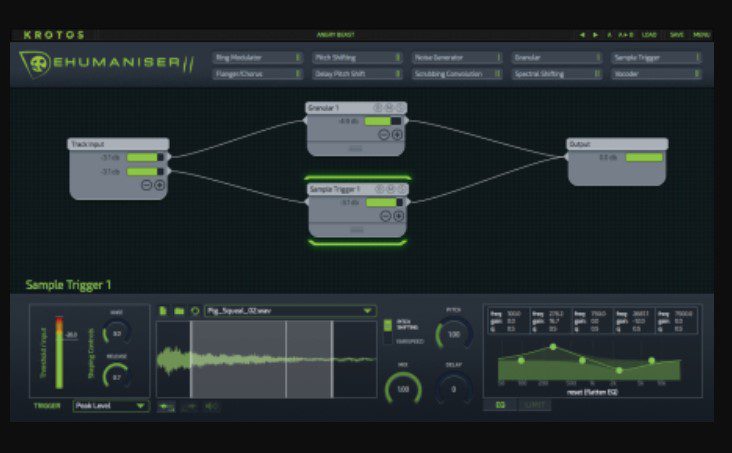Click the folder icon above waveform

tap(179, 311)
